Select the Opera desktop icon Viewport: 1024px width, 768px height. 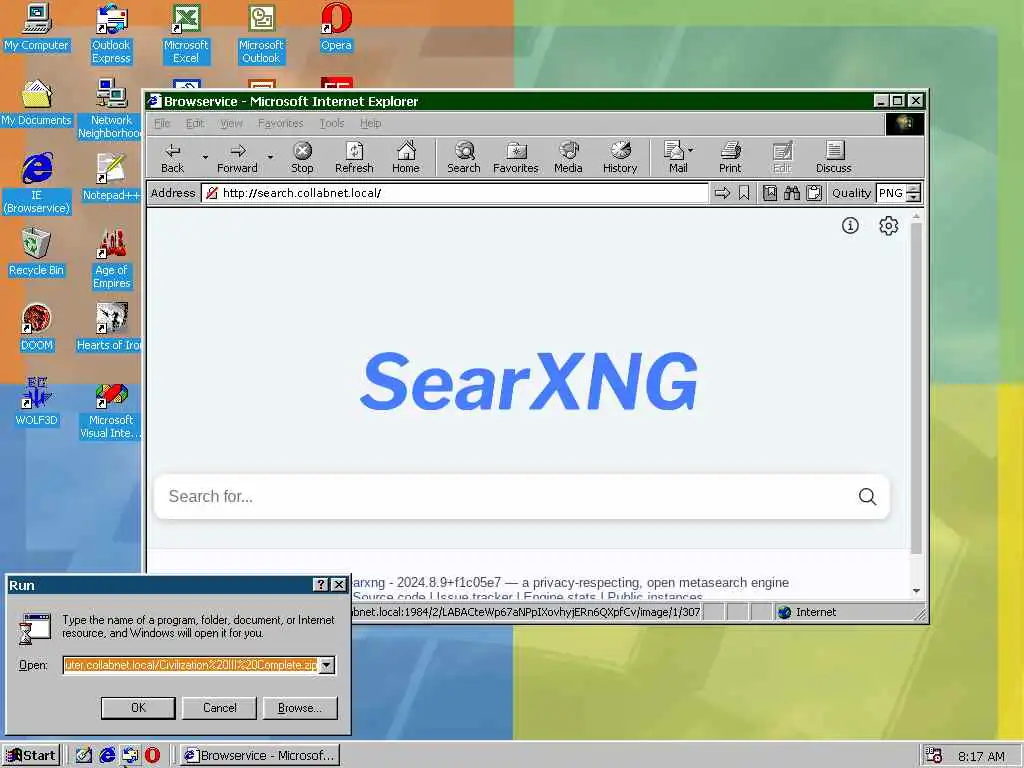[x=336, y=27]
